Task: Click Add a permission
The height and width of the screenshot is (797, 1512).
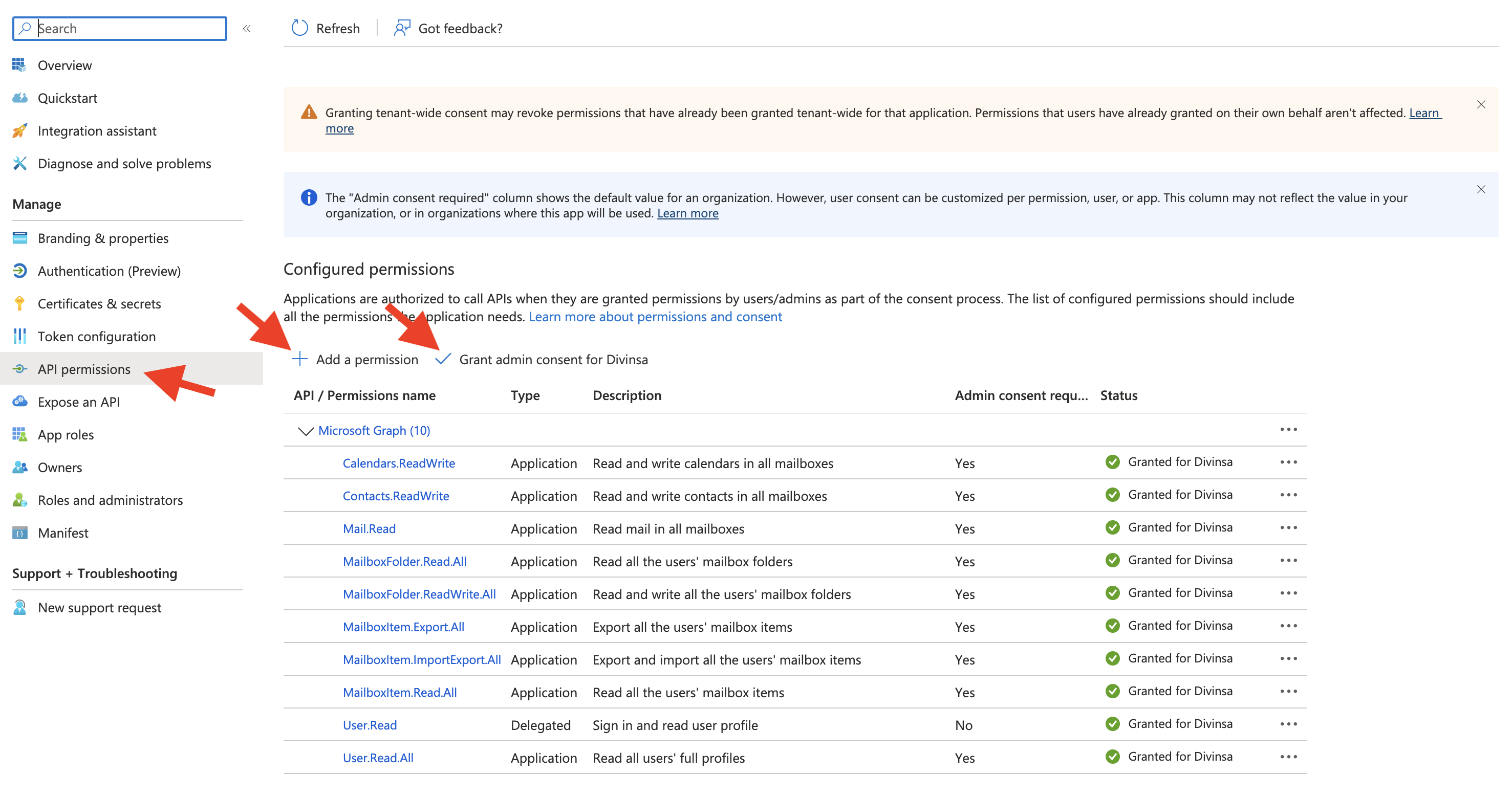Action: [x=356, y=359]
